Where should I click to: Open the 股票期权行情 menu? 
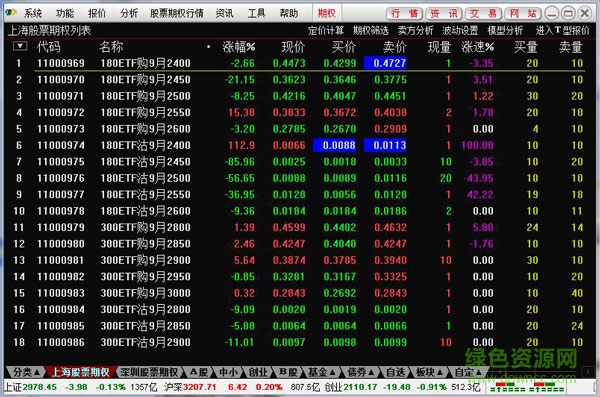[x=177, y=14]
